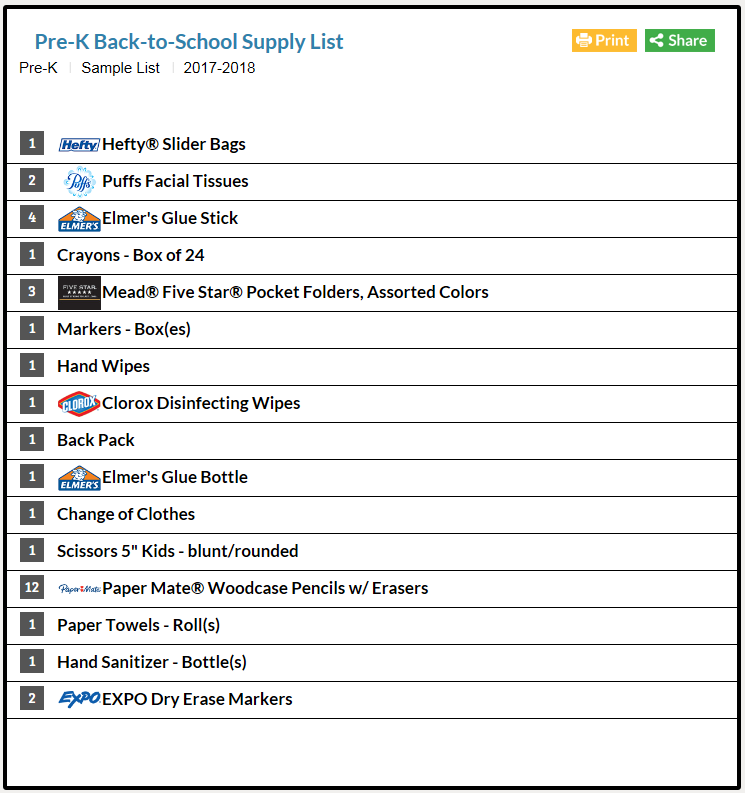Click the Five Star brand logo
745x793 pixels.
tap(79, 293)
